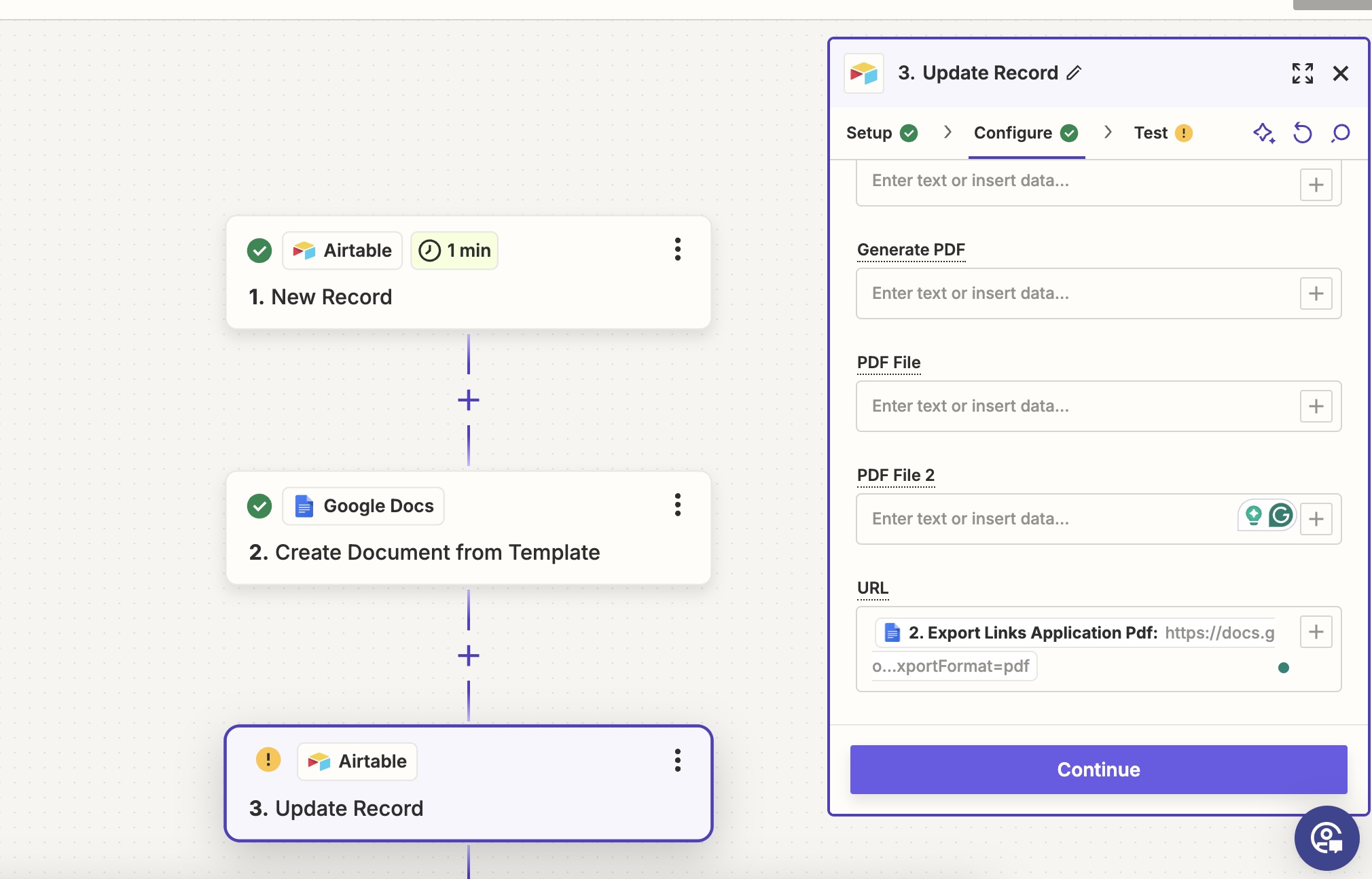Switch to the Setup tab
Viewport: 1372px width, 879px height.
click(x=882, y=133)
